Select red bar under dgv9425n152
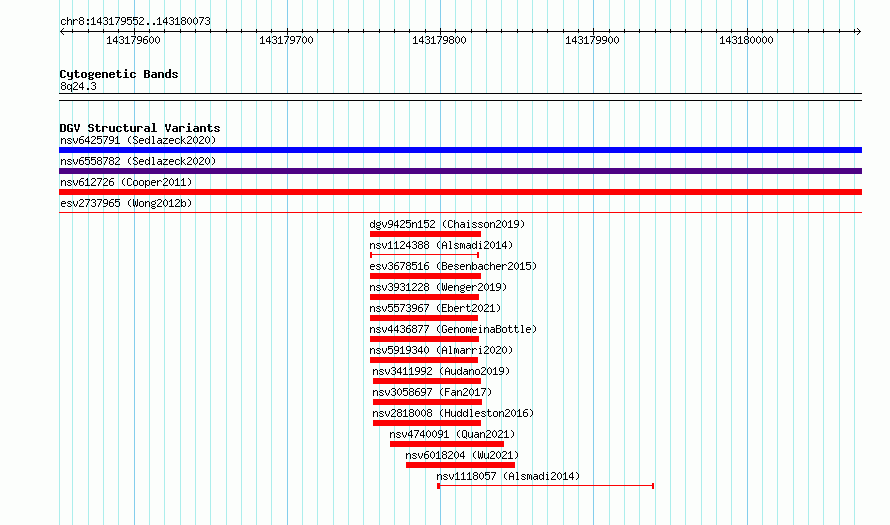Viewport: 890px width, 525px height. (425, 234)
